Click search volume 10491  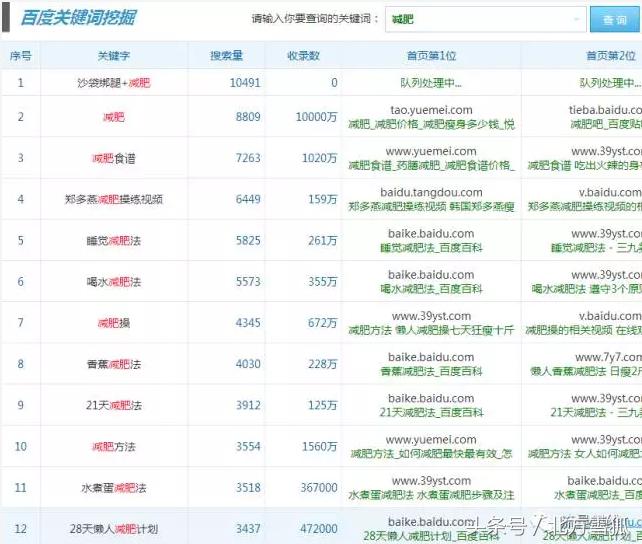pos(245,83)
